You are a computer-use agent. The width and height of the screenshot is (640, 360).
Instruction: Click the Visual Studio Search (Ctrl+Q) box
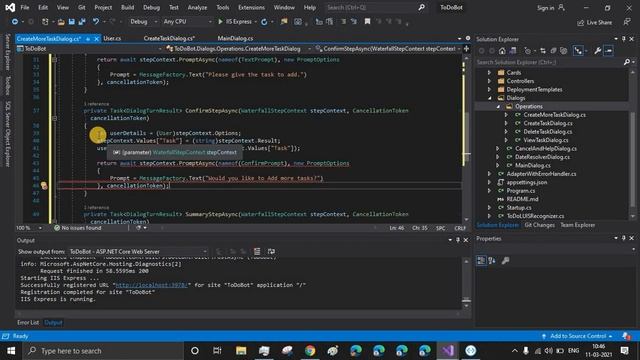[x=376, y=7]
